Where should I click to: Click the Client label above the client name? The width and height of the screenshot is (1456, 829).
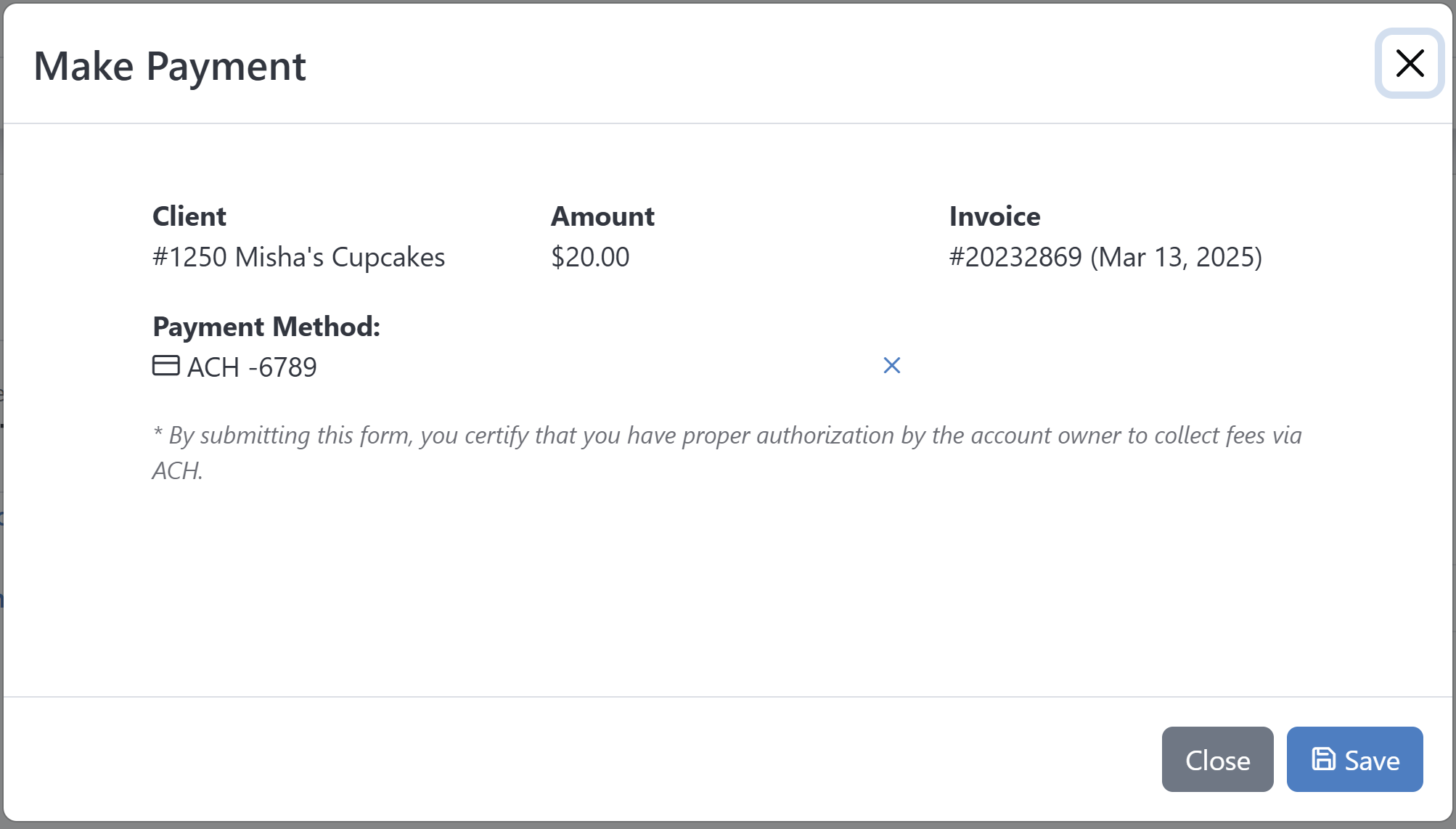point(189,216)
